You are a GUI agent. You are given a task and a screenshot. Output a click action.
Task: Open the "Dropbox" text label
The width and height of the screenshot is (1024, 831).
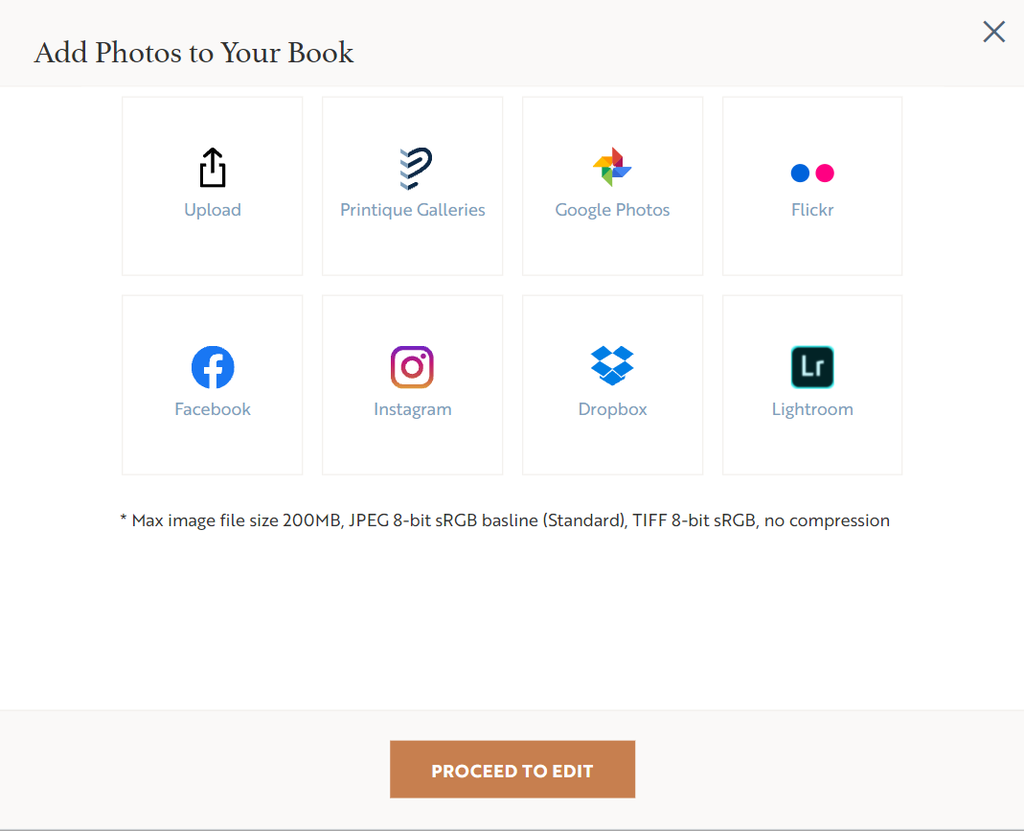tap(612, 409)
